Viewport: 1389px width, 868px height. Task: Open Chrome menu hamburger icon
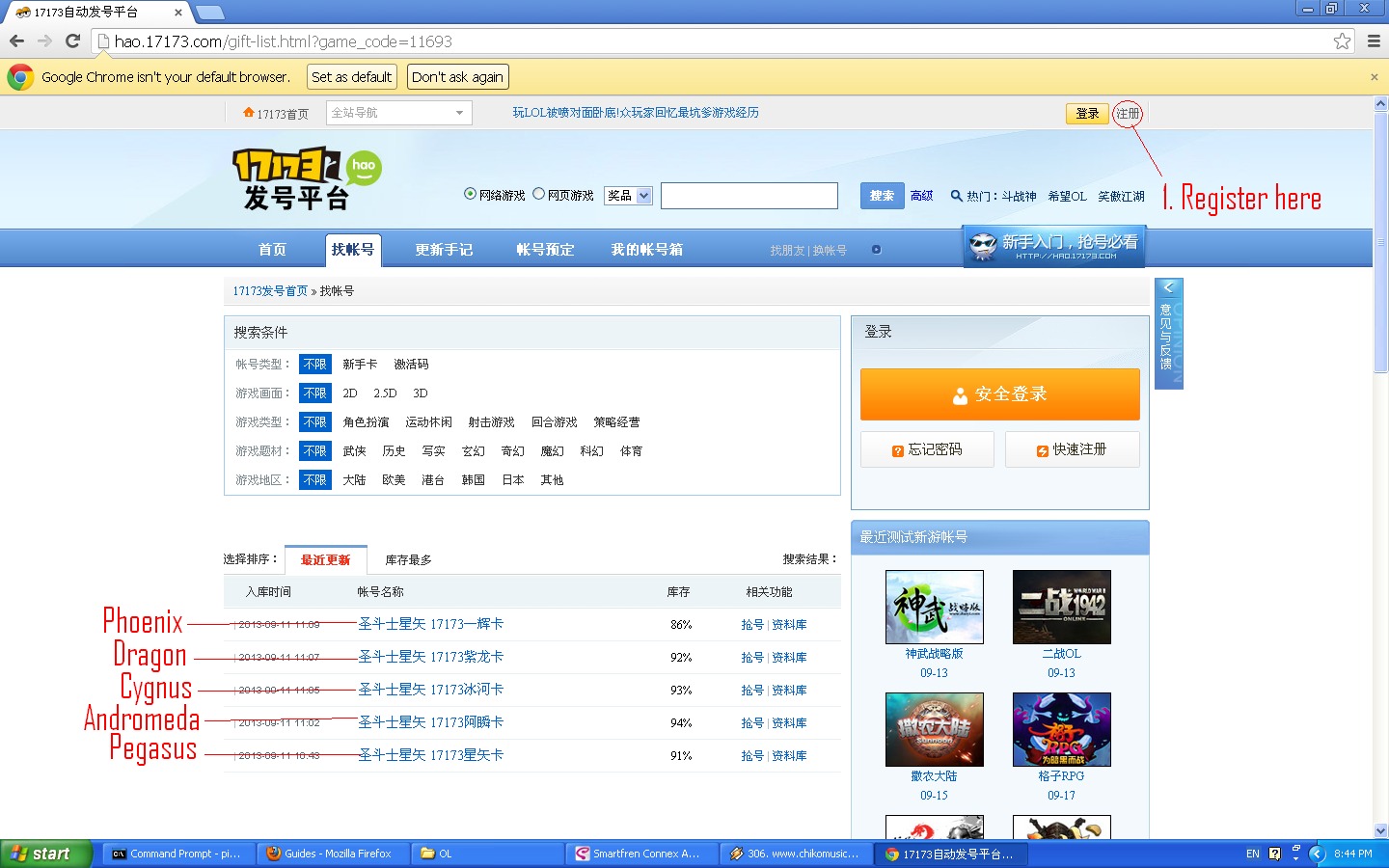click(1374, 41)
